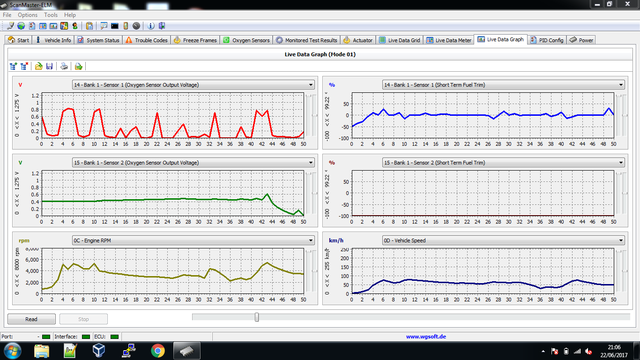
Task: Switch to the Live Data Meter tab
Action: [x=449, y=40]
